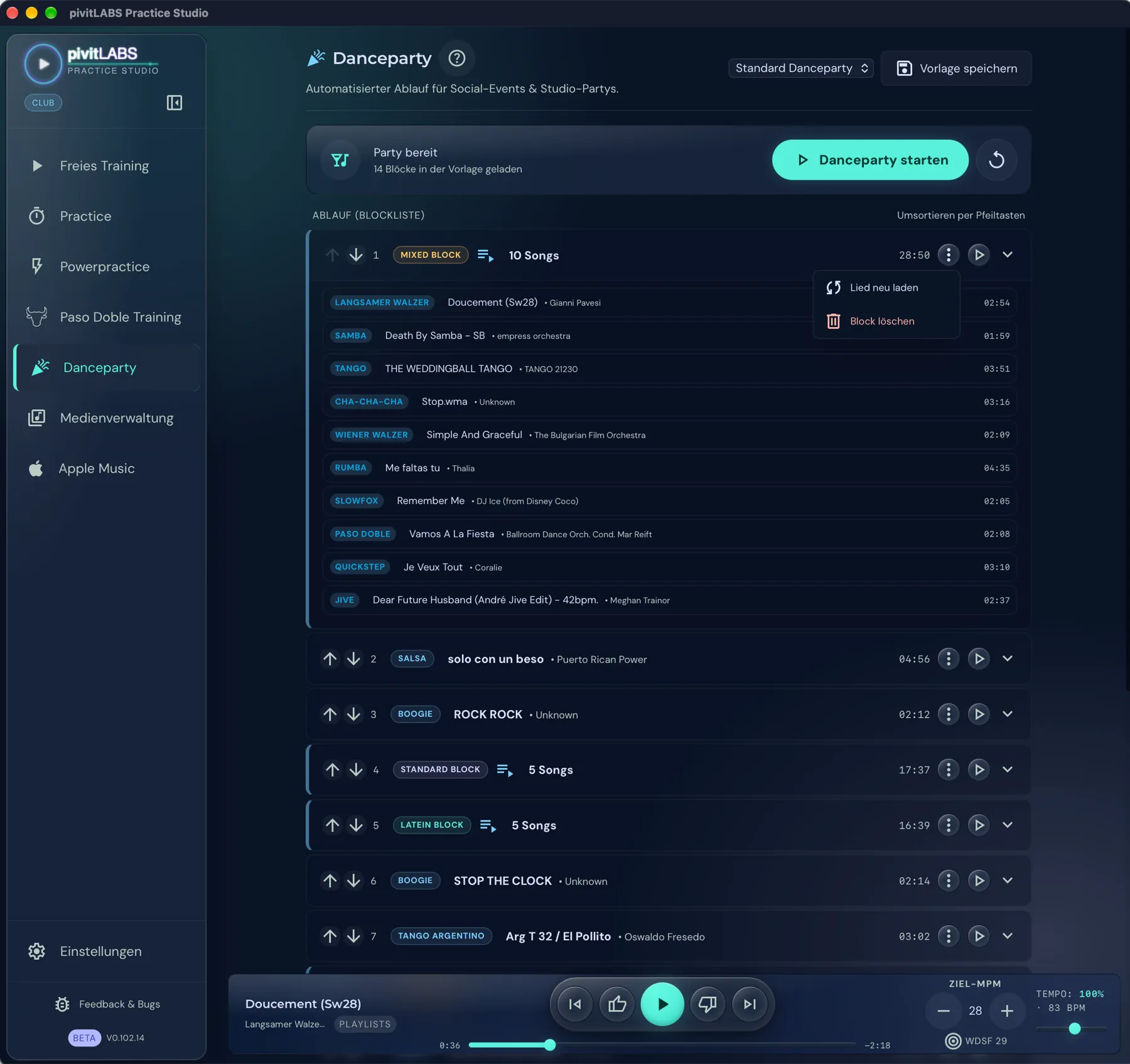Viewport: 1130px width, 1064px height.
Task: Open the Danceparty help question mark
Action: point(457,58)
